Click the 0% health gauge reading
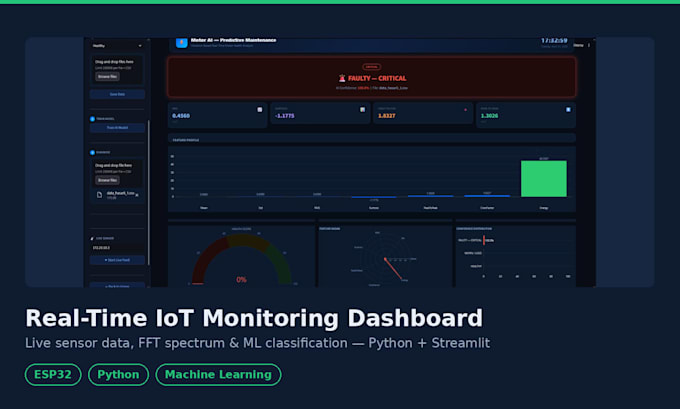Viewport: 680px width, 409px height. click(x=242, y=280)
